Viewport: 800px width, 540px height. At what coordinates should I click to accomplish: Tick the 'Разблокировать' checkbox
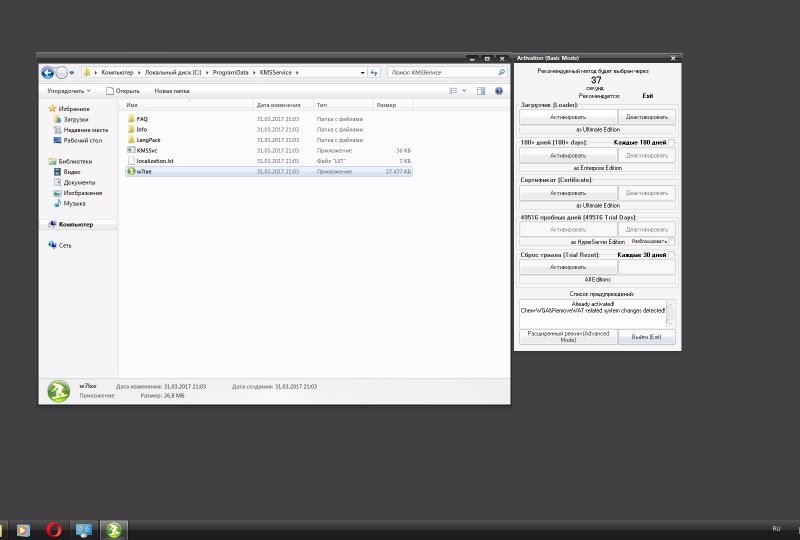671,241
